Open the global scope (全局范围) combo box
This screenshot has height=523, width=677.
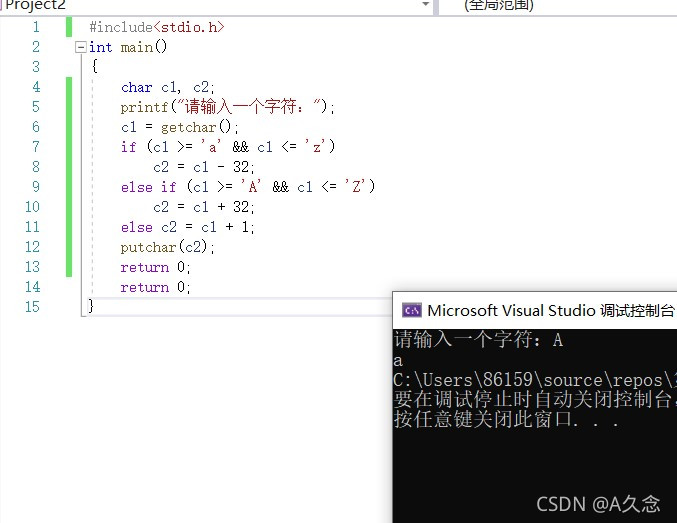point(558,5)
